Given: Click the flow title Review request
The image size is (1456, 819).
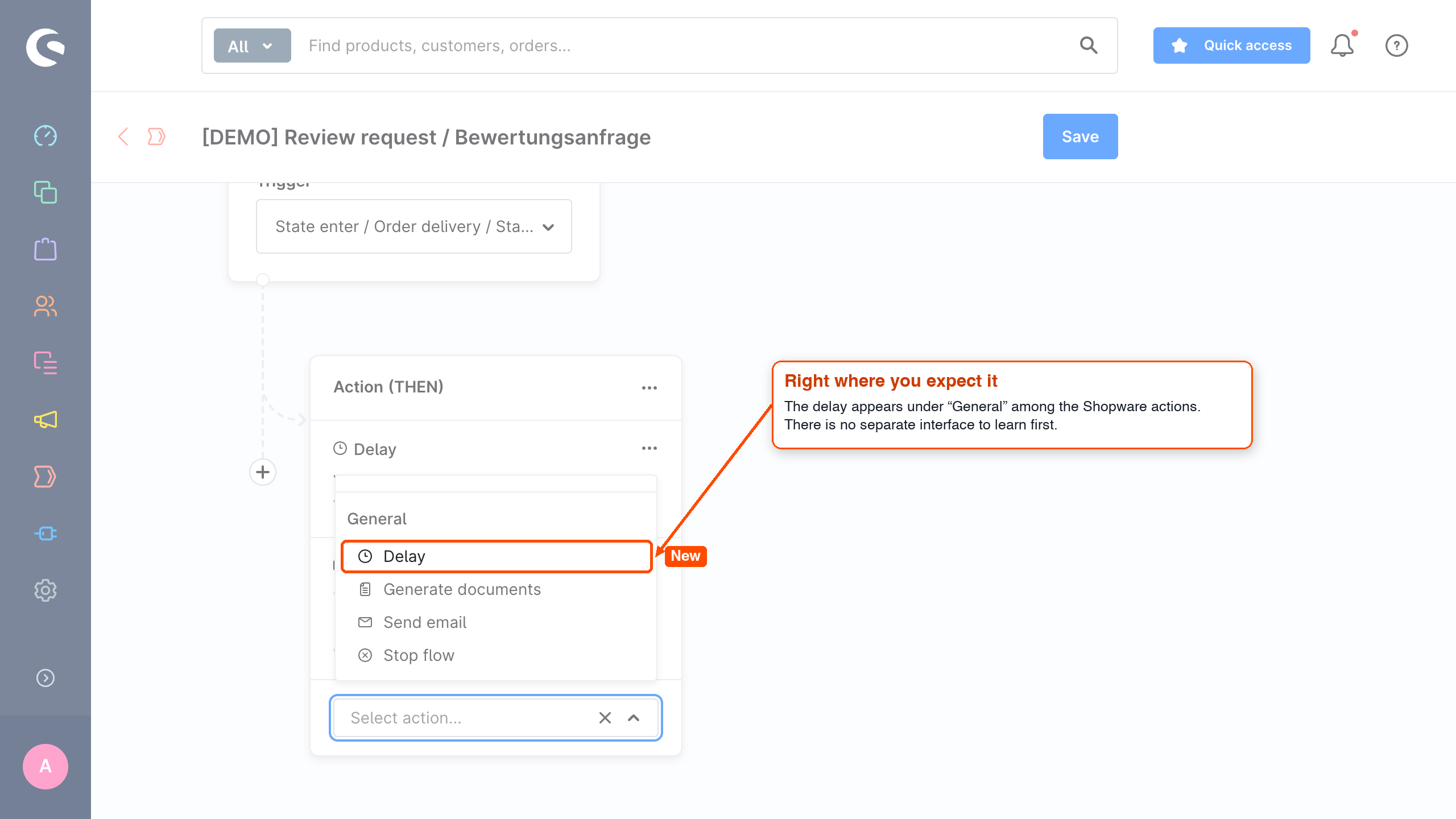Looking at the screenshot, I should tap(427, 137).
